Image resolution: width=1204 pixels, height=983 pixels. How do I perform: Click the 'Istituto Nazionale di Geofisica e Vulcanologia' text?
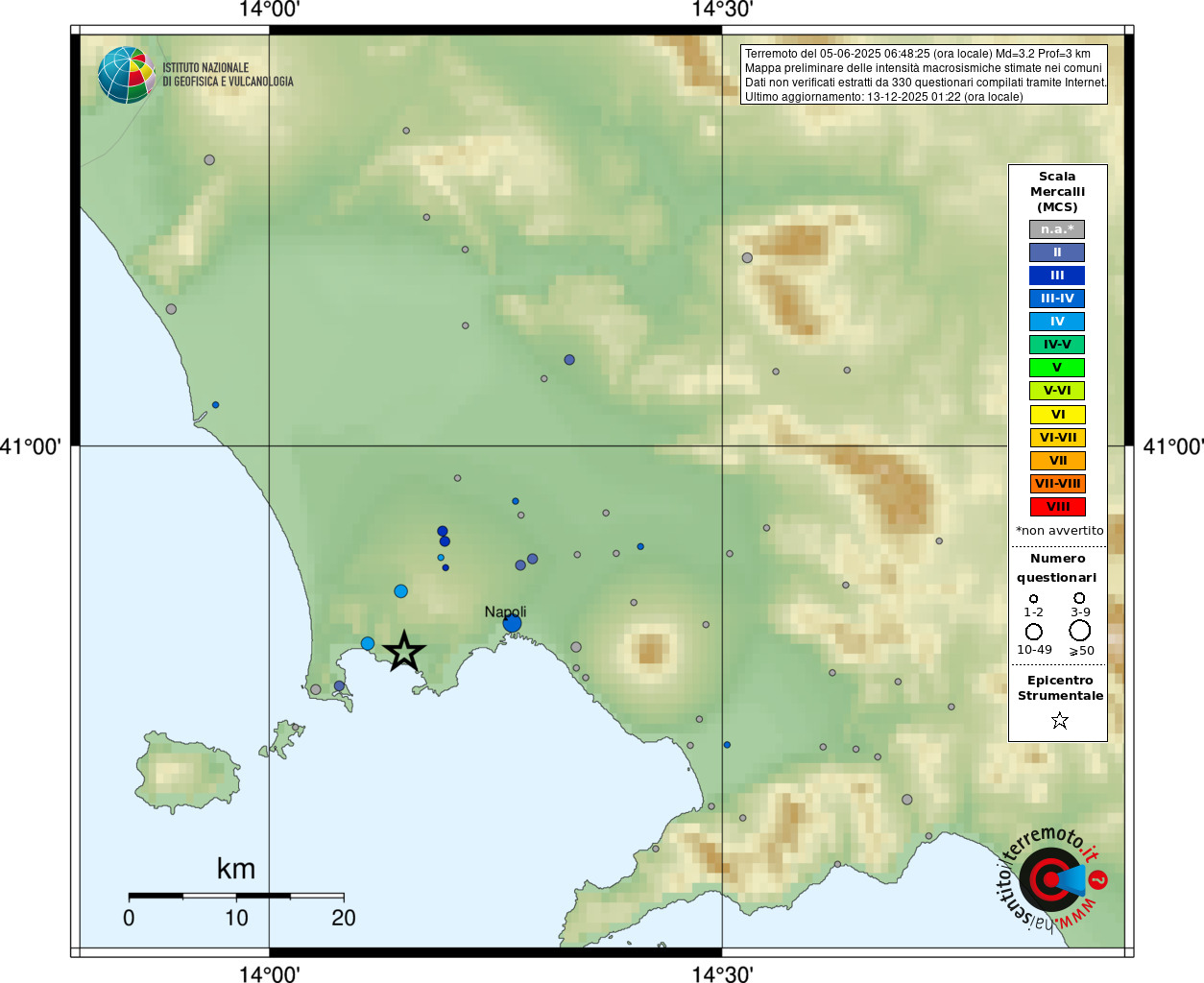point(228,75)
